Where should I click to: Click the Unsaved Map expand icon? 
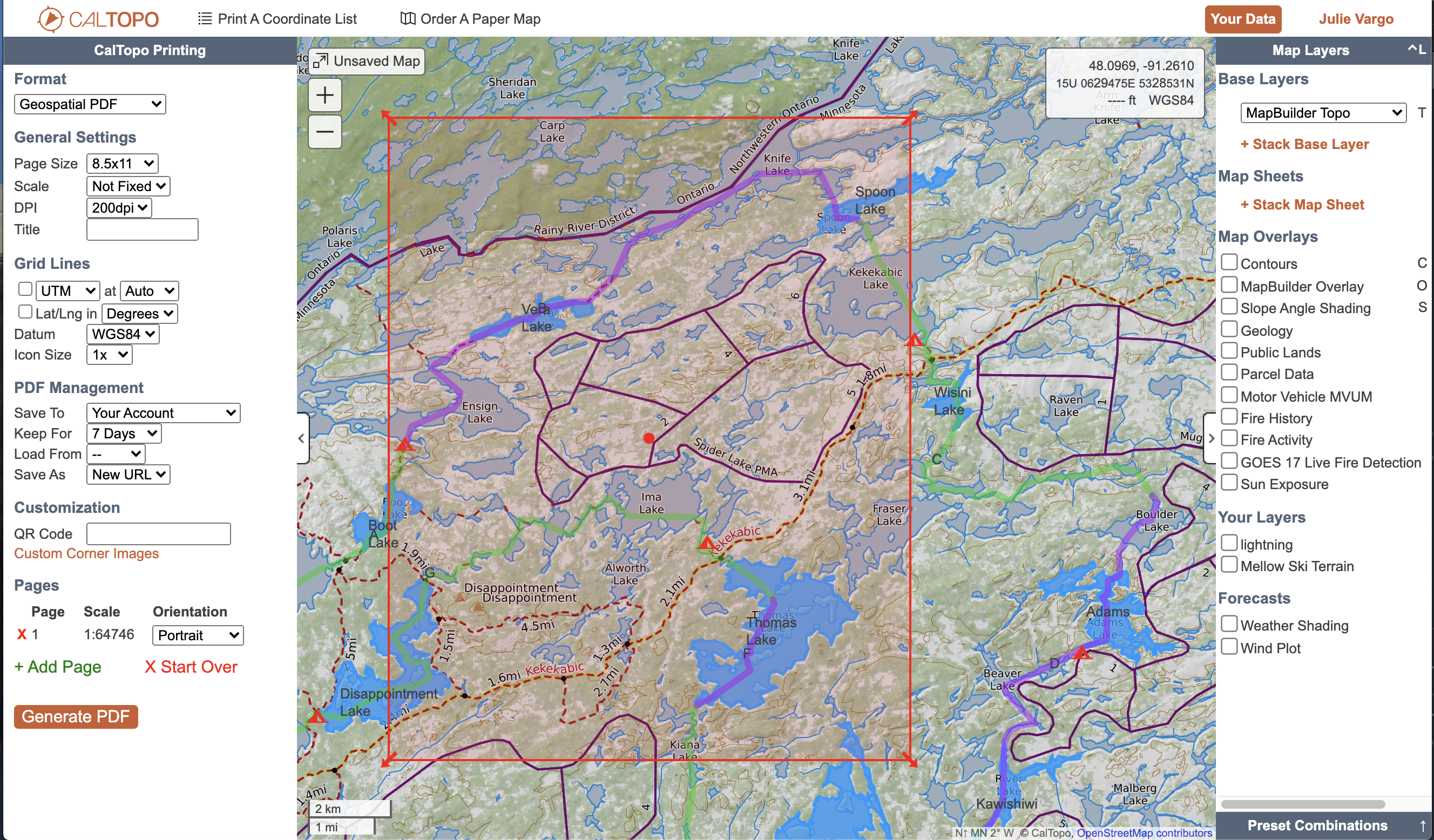[321, 61]
